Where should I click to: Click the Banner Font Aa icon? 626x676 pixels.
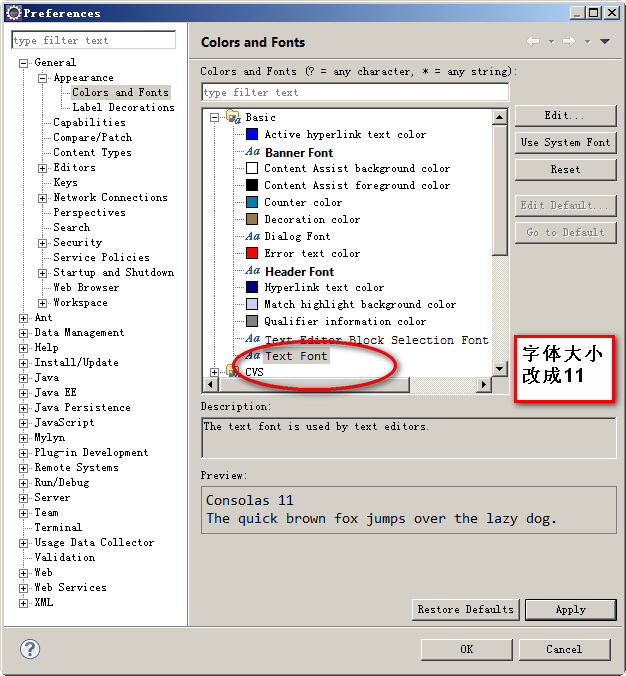253,152
